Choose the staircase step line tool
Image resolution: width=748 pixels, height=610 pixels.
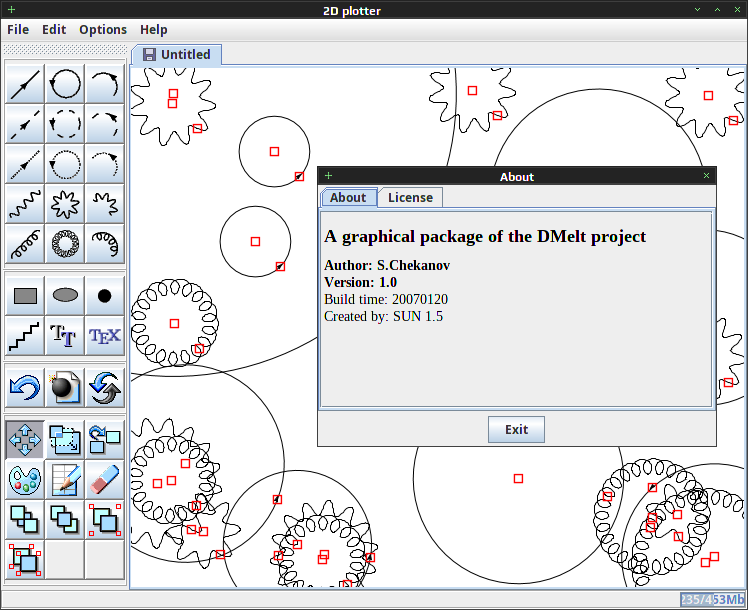click(x=25, y=336)
